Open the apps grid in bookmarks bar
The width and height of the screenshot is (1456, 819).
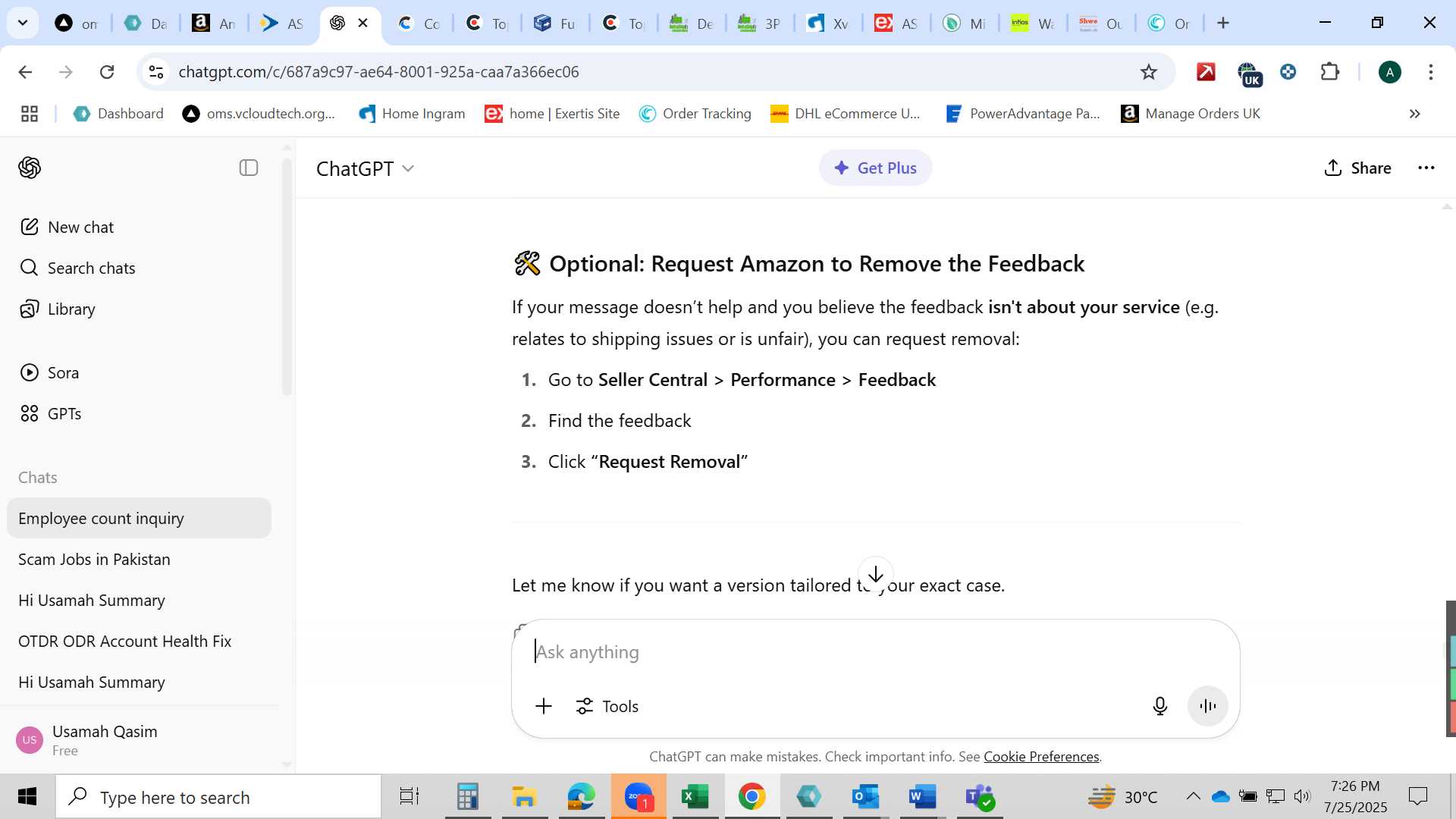[x=30, y=114]
